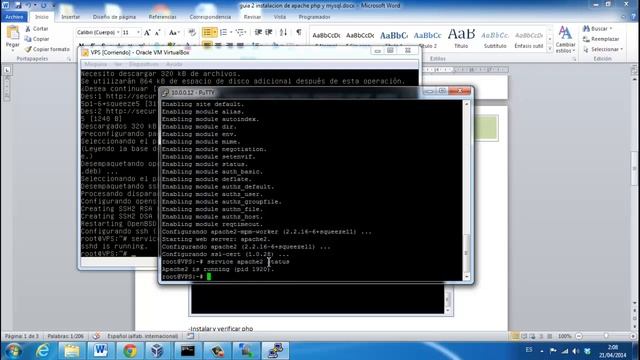Screen dimensions: 640x360
Task: Click the Save icon in quick access toolbar
Action: [18, 5]
